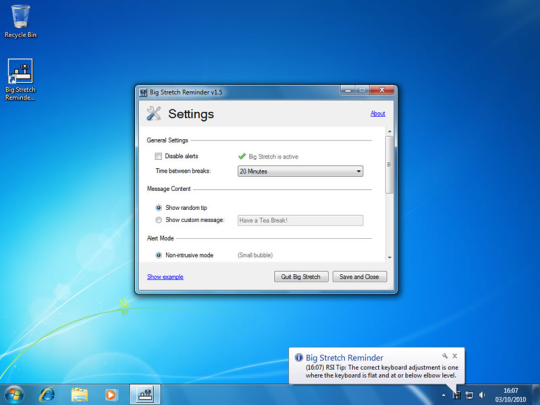Close the Big Stretch Reminder window

pos(382,90)
